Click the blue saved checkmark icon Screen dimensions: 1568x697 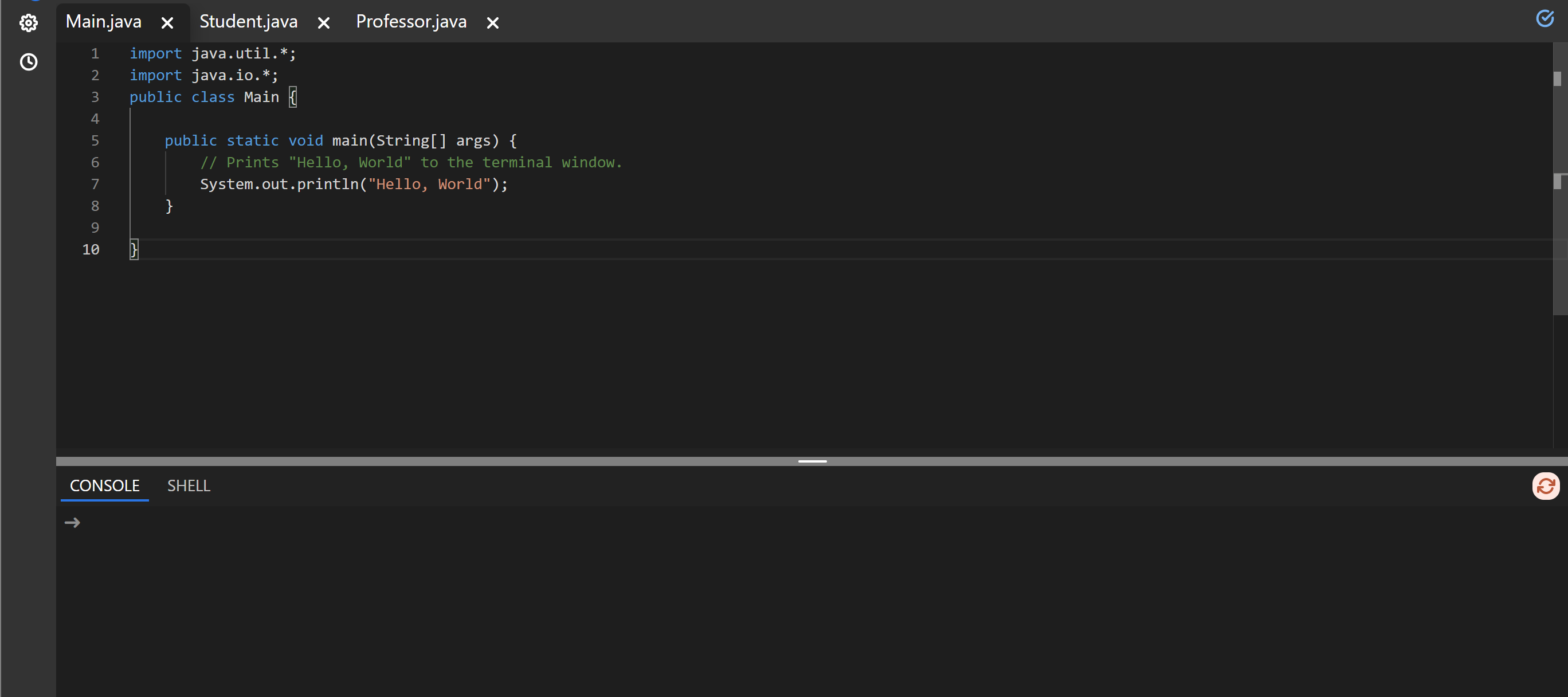1545,18
